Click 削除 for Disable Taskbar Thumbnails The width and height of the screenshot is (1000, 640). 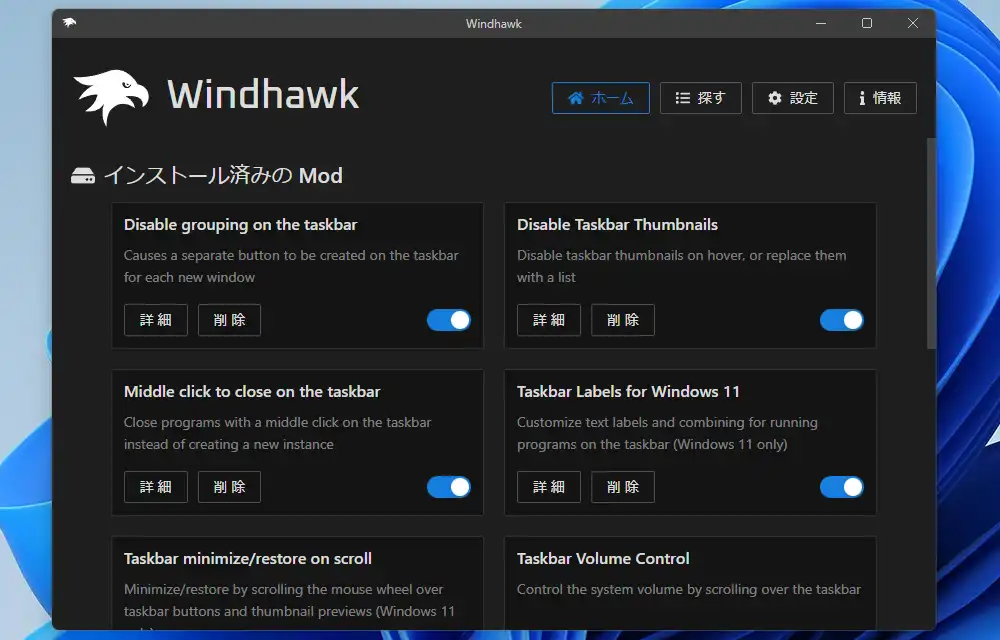coord(623,320)
